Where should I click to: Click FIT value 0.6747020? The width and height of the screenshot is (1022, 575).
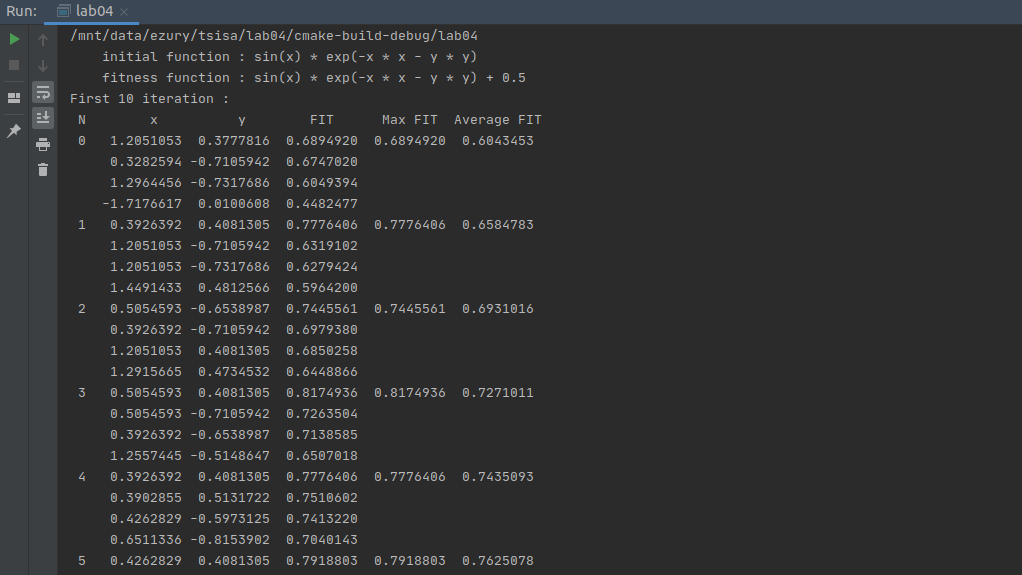pyautogui.click(x=321, y=162)
